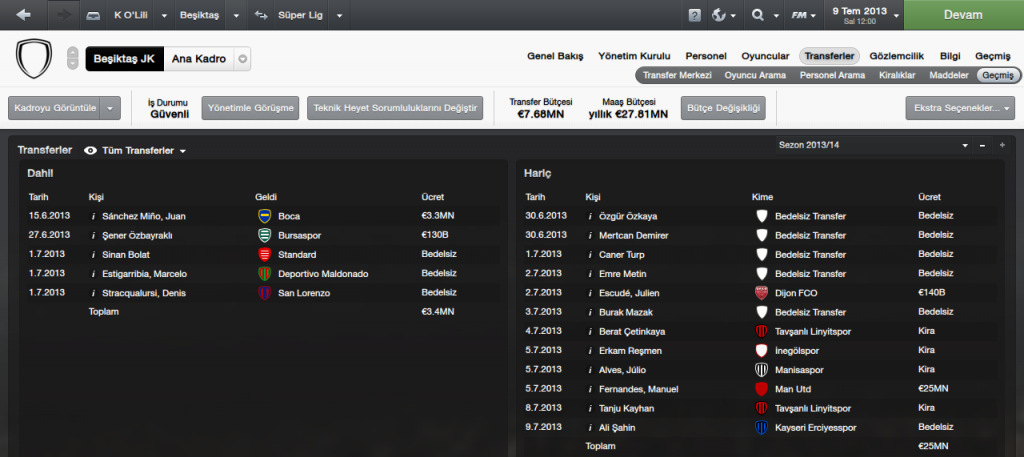Screen dimensions: 1024x457
Task: Click the Bütçe Değişikliği button
Action: point(722,107)
